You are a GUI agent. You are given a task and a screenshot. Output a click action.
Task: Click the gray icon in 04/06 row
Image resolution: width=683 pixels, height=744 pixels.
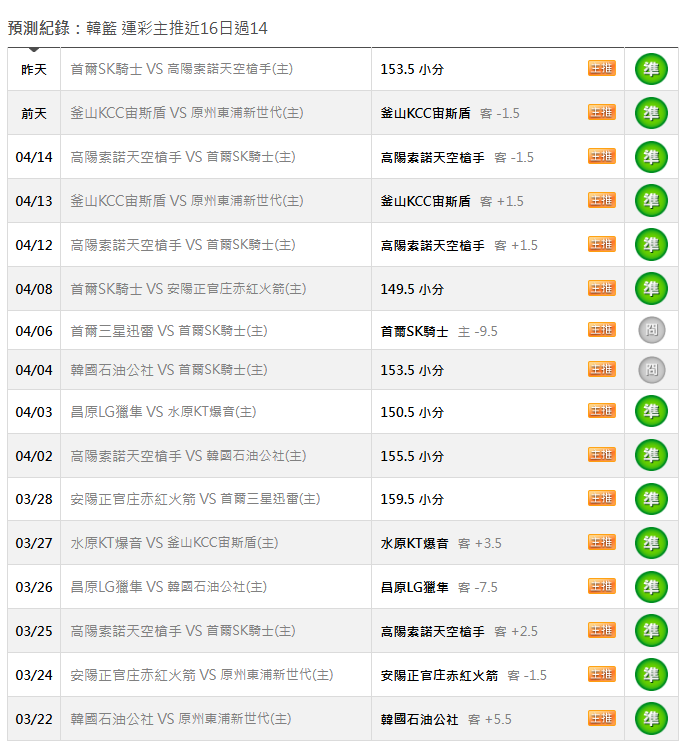[x=651, y=330]
